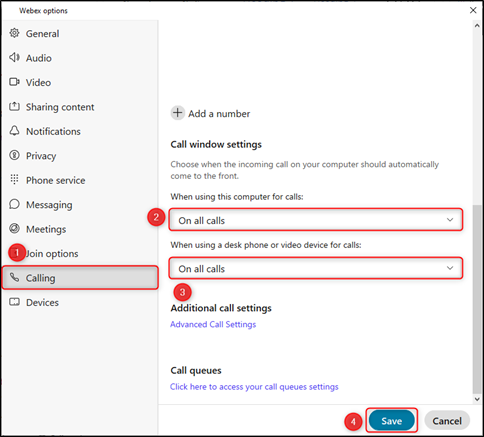Switch to the Audio settings section
Image resolution: width=484 pixels, height=437 pixels.
tap(80, 58)
